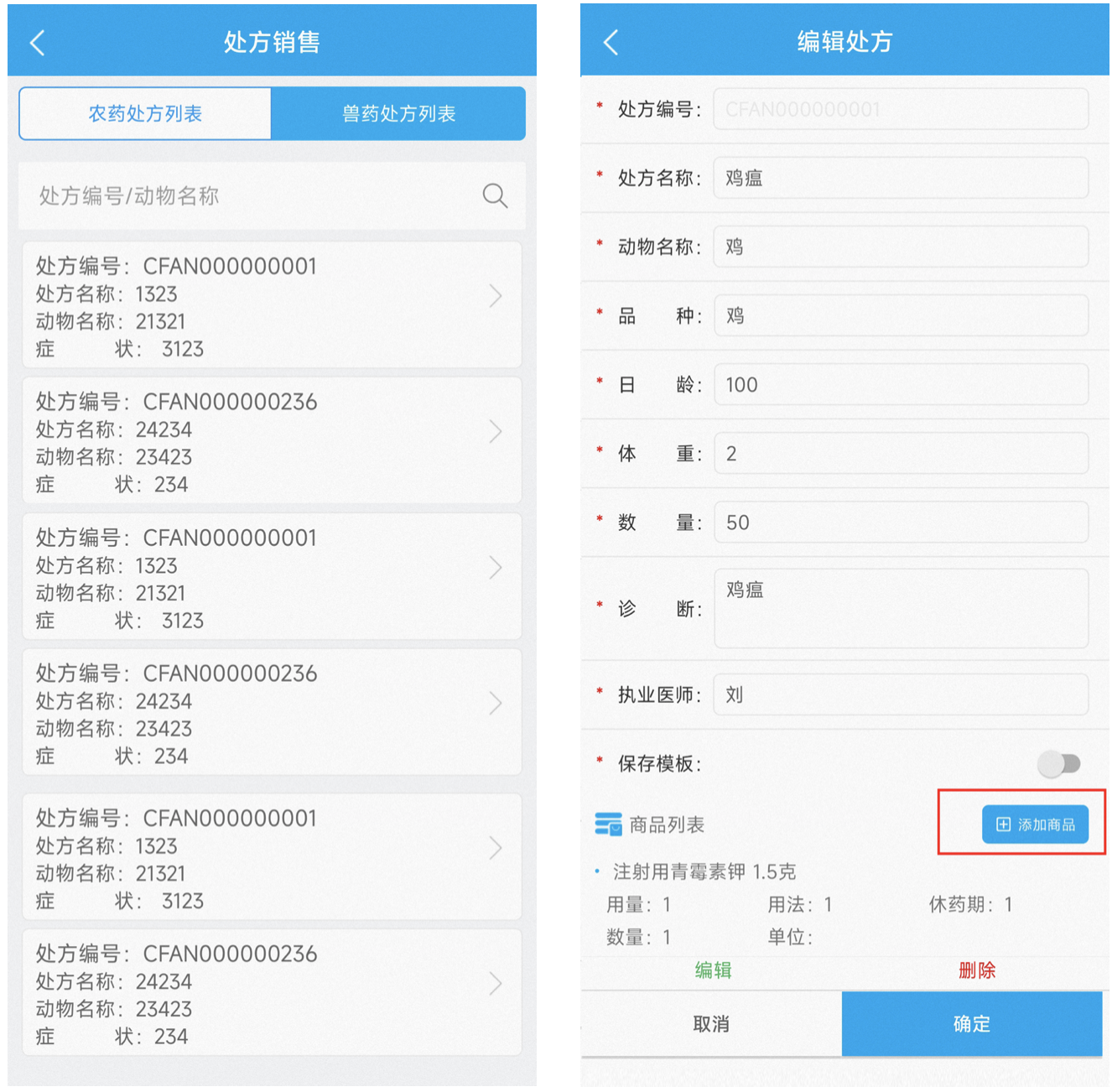
Task: Open first prescription CFAN000000001 arrow
Action: click(x=496, y=296)
